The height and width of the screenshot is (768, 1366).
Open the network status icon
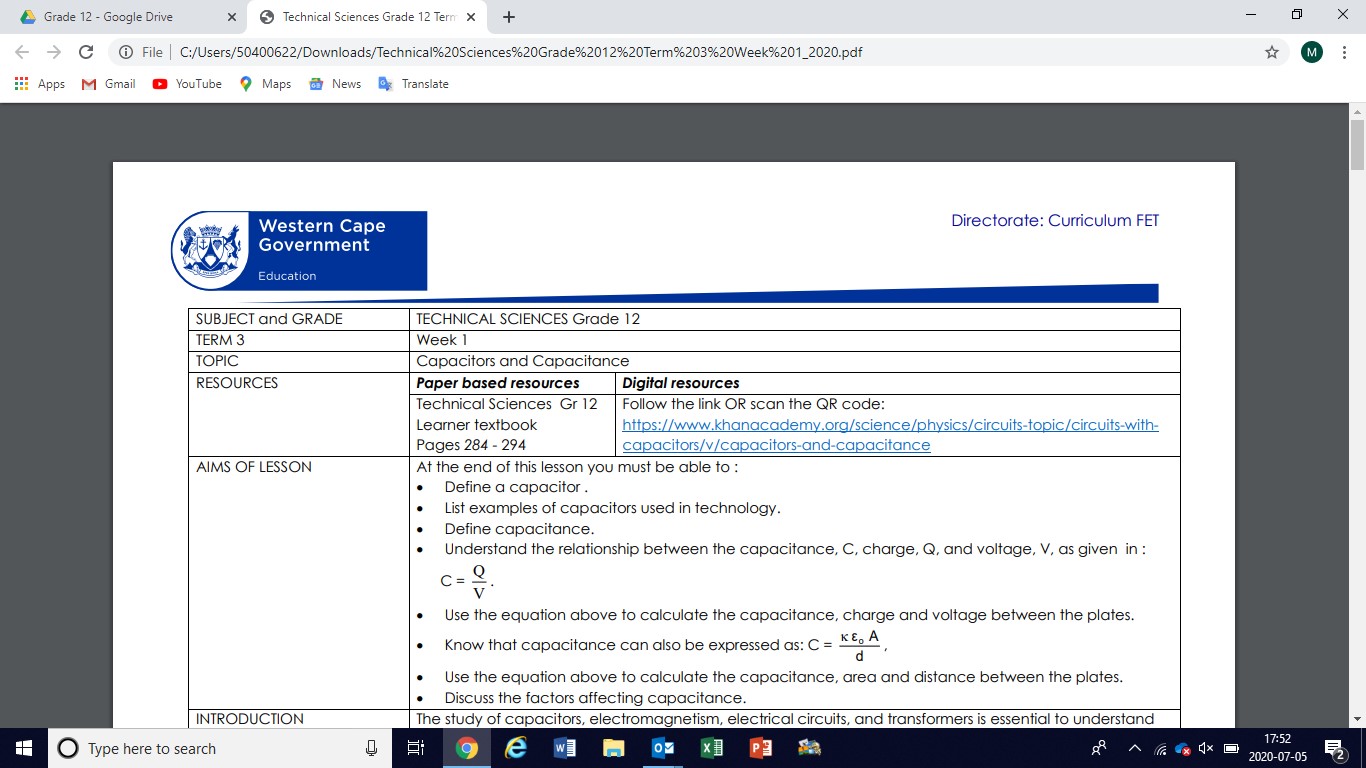click(1160, 748)
